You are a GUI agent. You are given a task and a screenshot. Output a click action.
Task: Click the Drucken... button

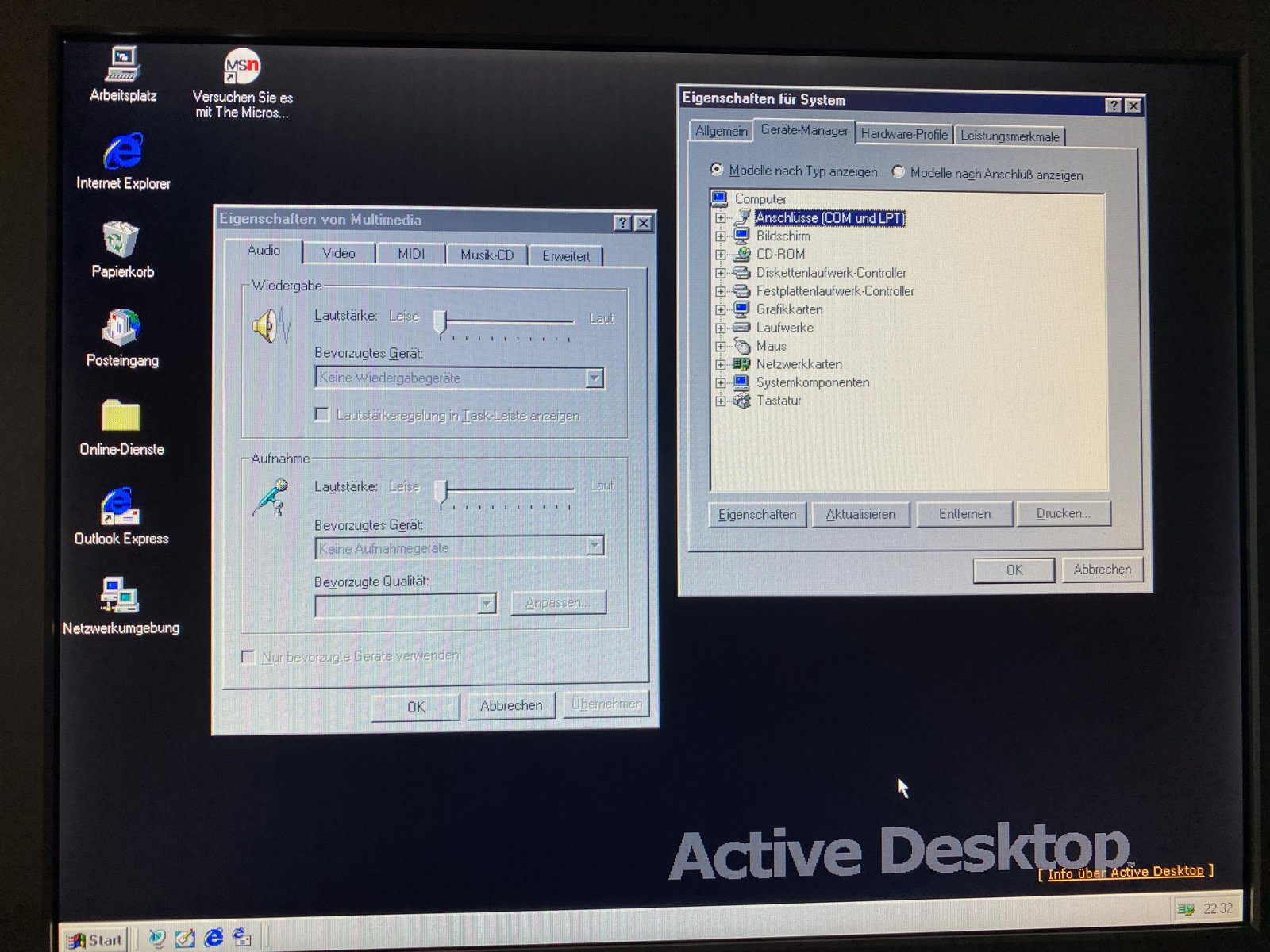1063,513
